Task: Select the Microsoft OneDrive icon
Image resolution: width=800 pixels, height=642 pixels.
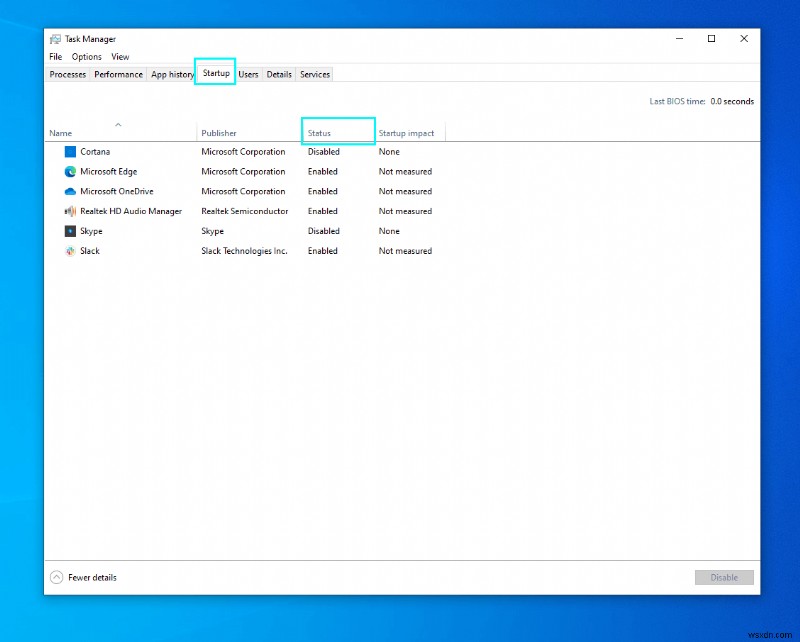Action: [x=68, y=191]
